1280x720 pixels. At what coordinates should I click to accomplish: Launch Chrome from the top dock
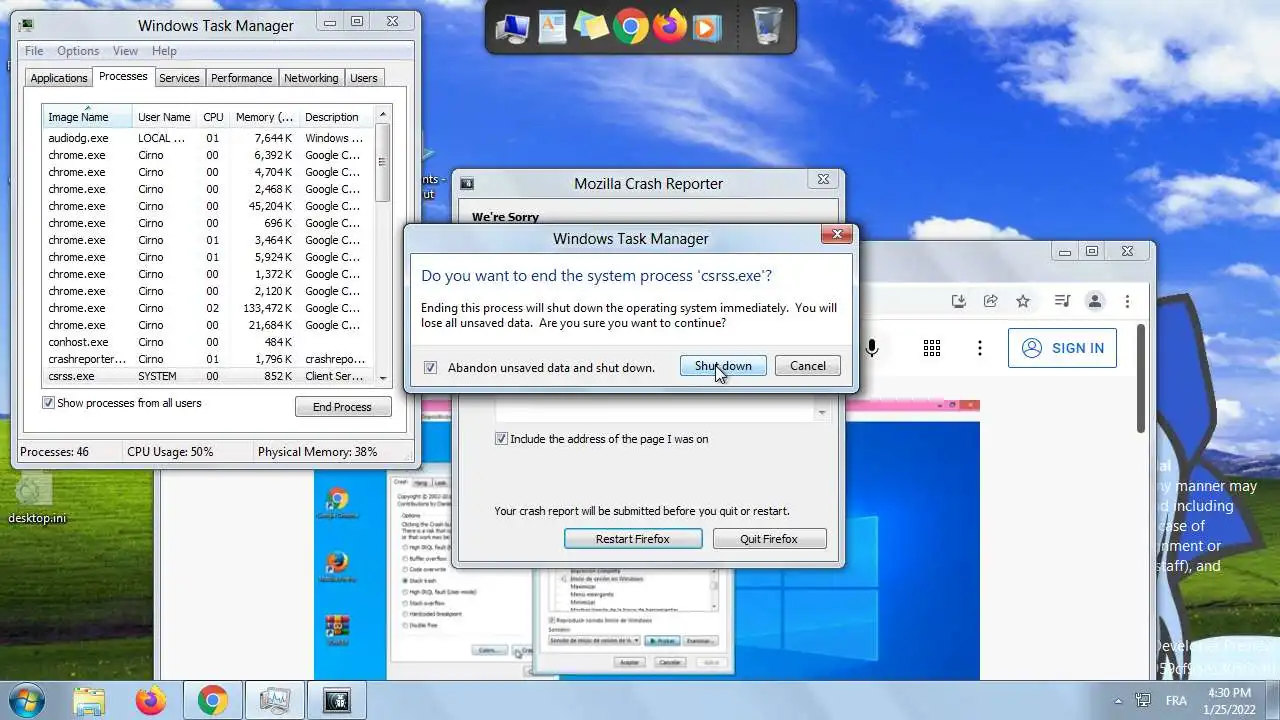(631, 27)
